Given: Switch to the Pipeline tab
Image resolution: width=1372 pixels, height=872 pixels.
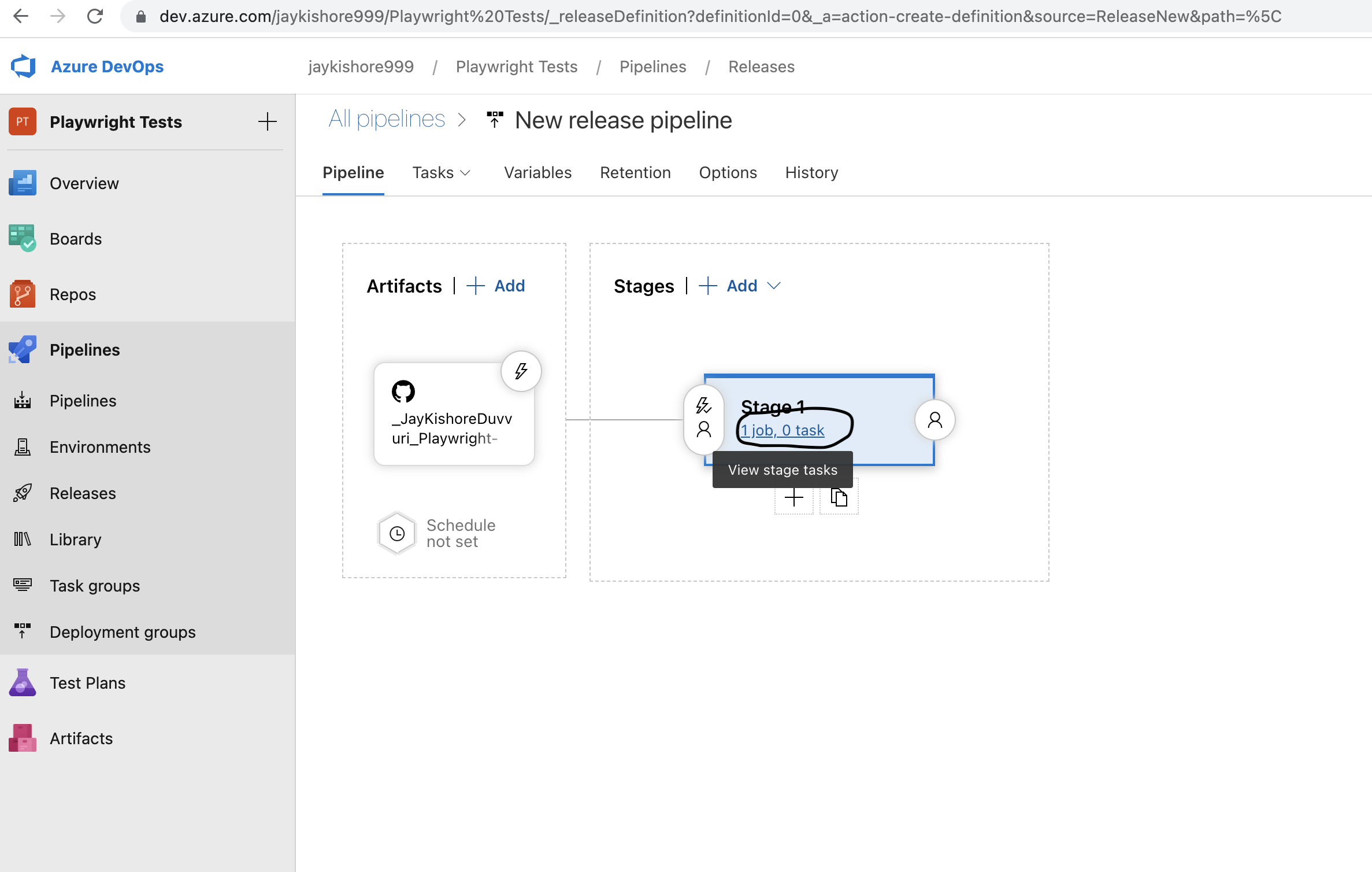Looking at the screenshot, I should tap(353, 172).
